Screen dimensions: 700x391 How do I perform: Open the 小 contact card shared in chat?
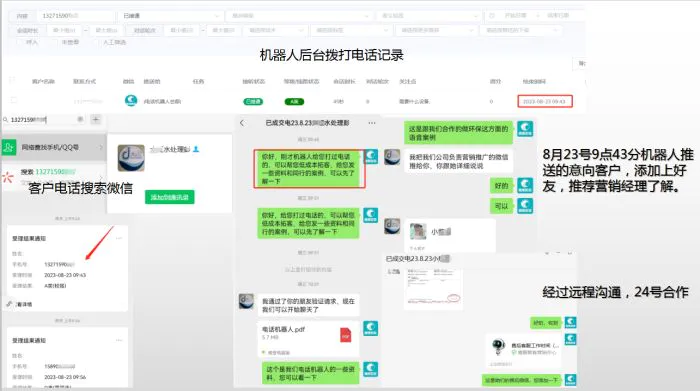coord(450,235)
